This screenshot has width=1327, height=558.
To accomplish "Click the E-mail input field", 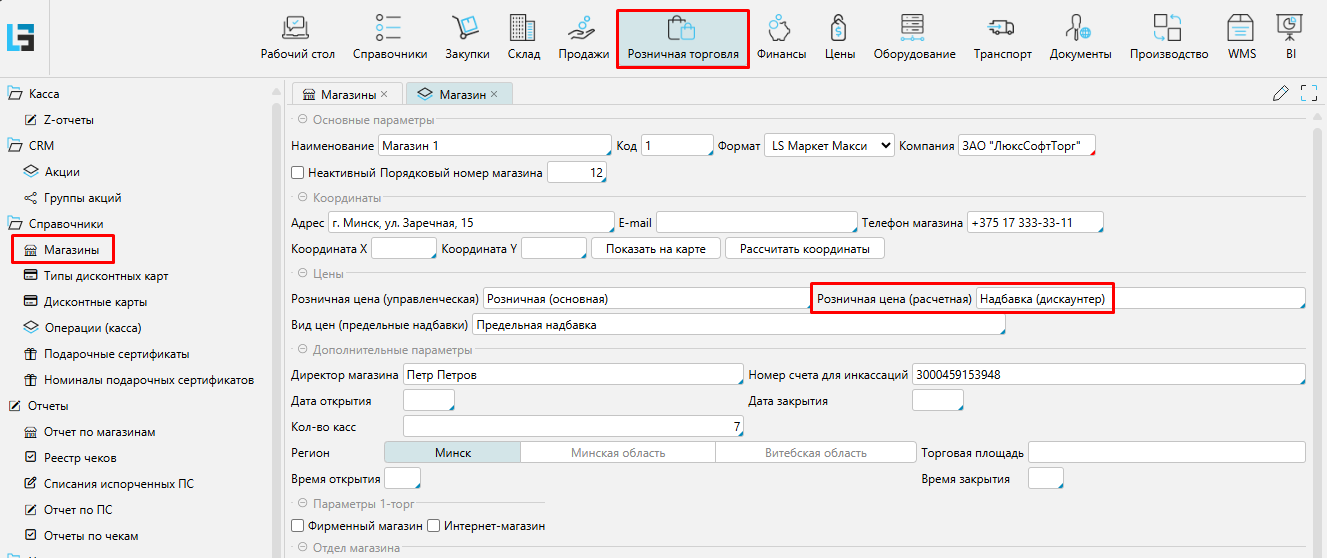I will (756, 223).
